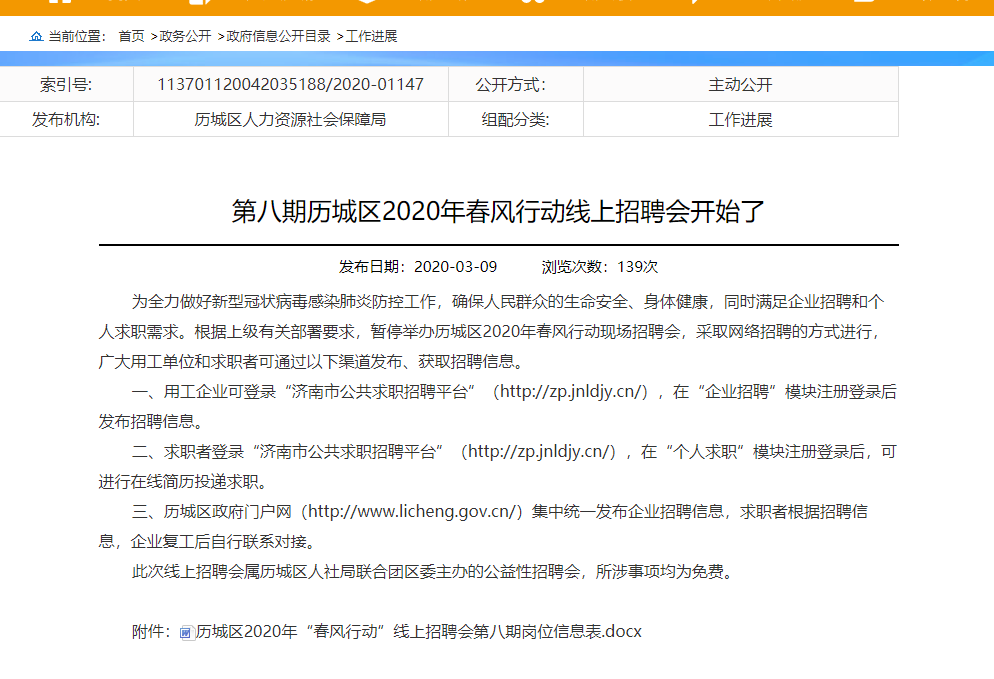Click the zp.jnldjy.cn URL in the 求职者登录 paragraph
The image size is (994, 679).
541,452
